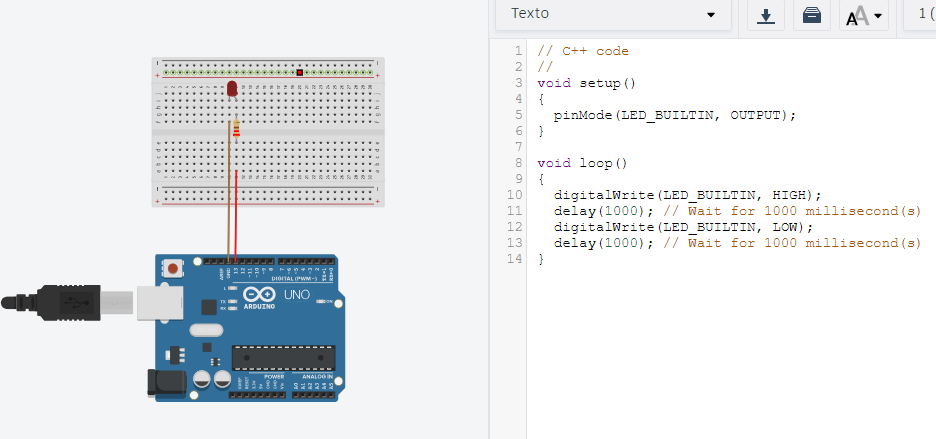Select the brown wire below the resistor
Viewport: 936px width, 439px height.
tap(229, 200)
